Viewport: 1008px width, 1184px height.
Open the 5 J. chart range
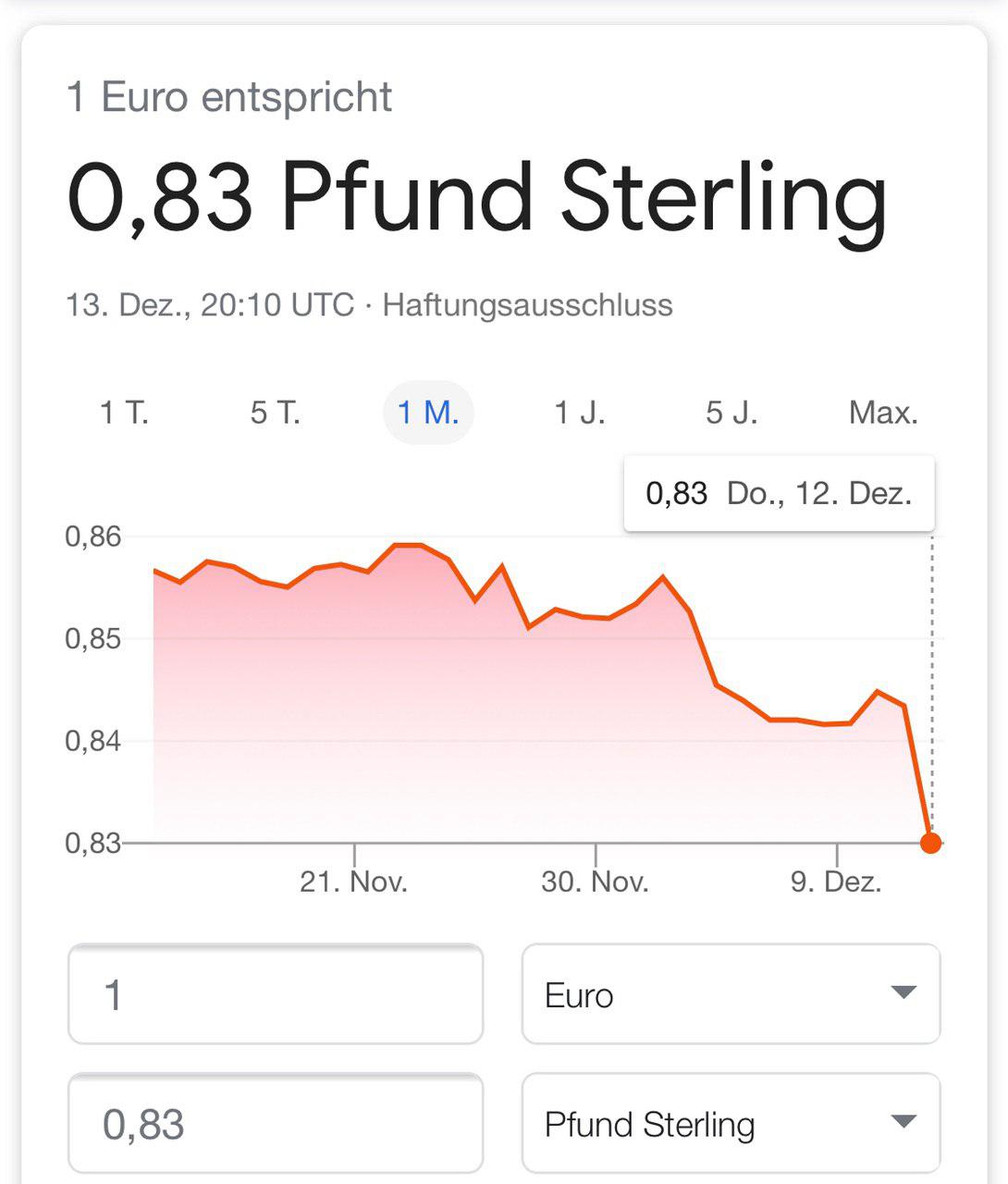pyautogui.click(x=731, y=413)
